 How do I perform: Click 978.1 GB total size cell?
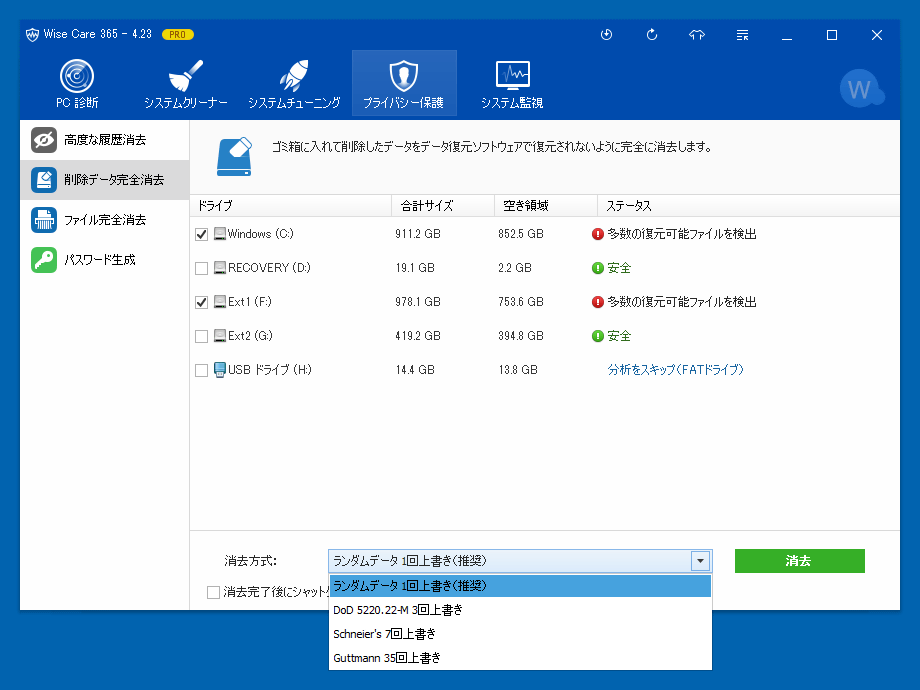click(418, 302)
